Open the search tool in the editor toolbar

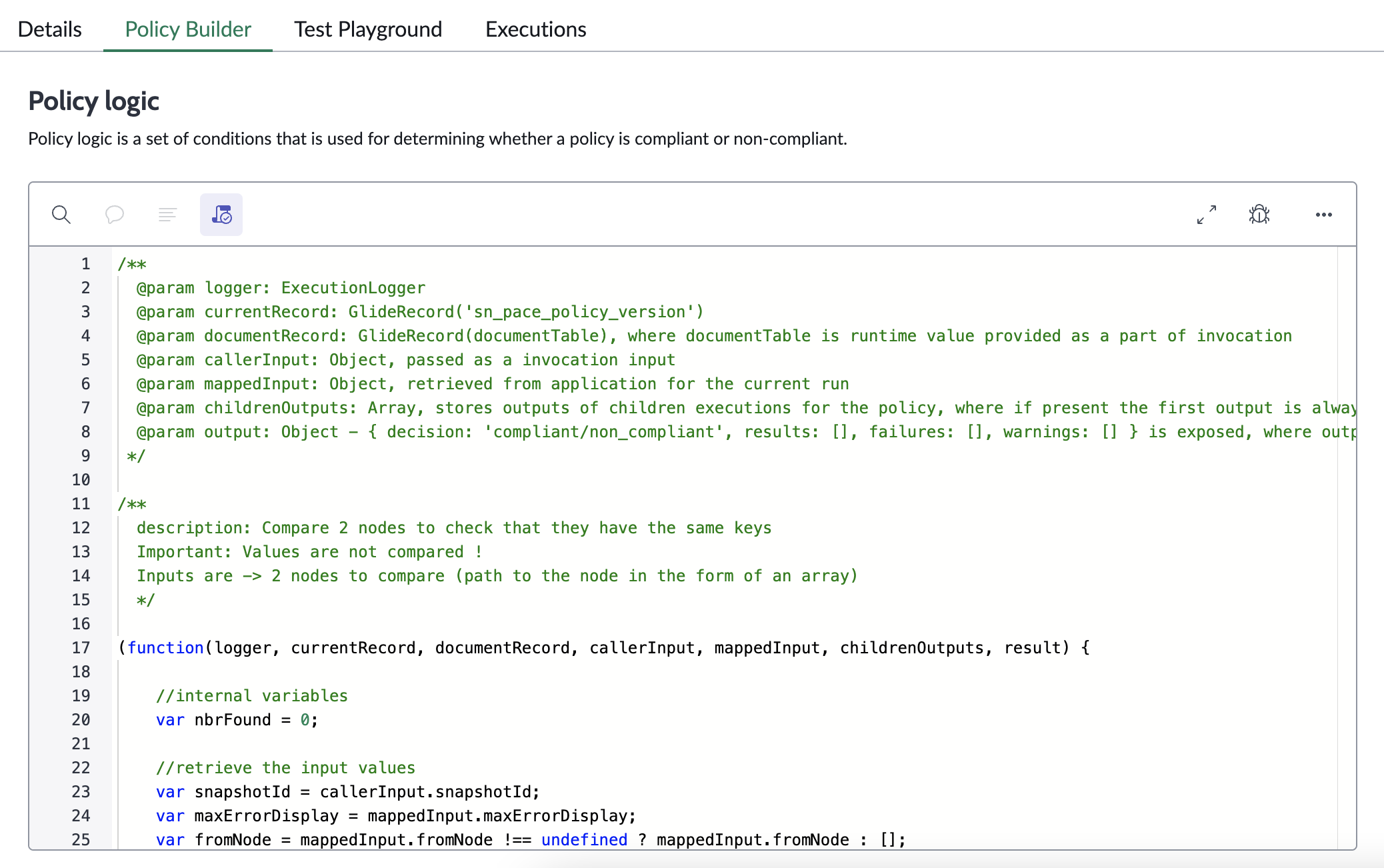61,215
